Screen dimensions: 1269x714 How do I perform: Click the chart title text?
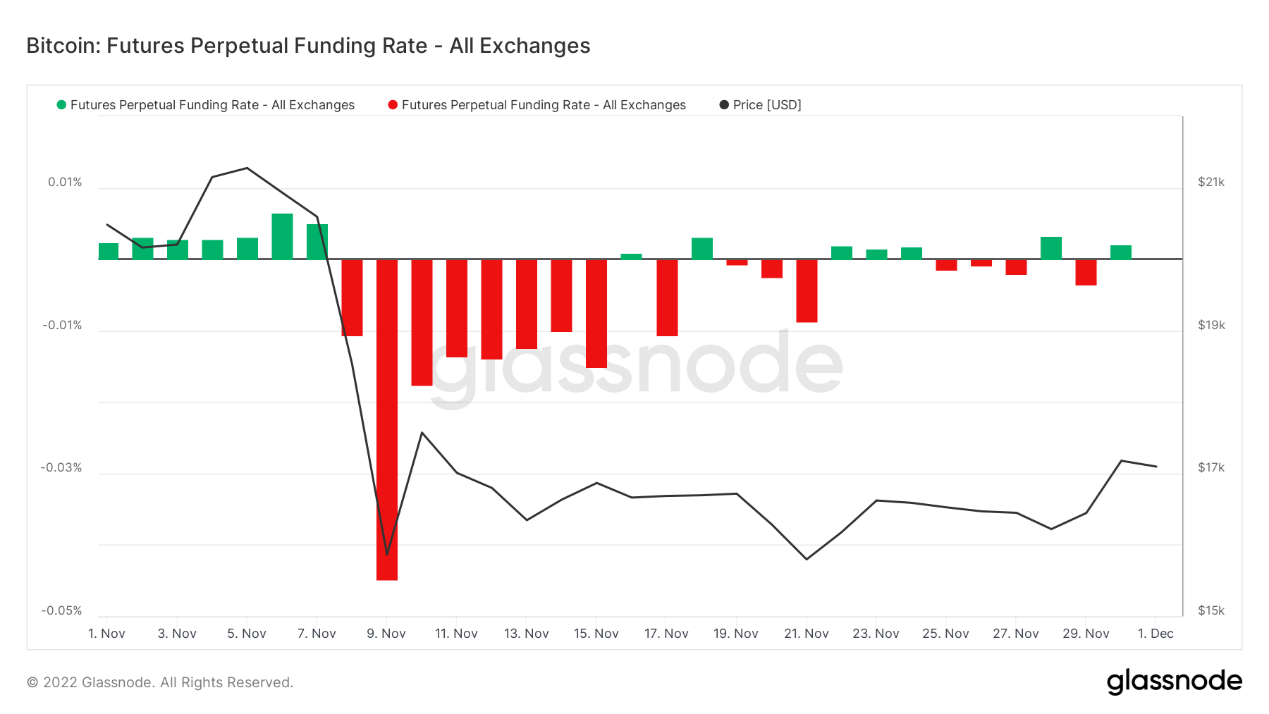[x=308, y=46]
